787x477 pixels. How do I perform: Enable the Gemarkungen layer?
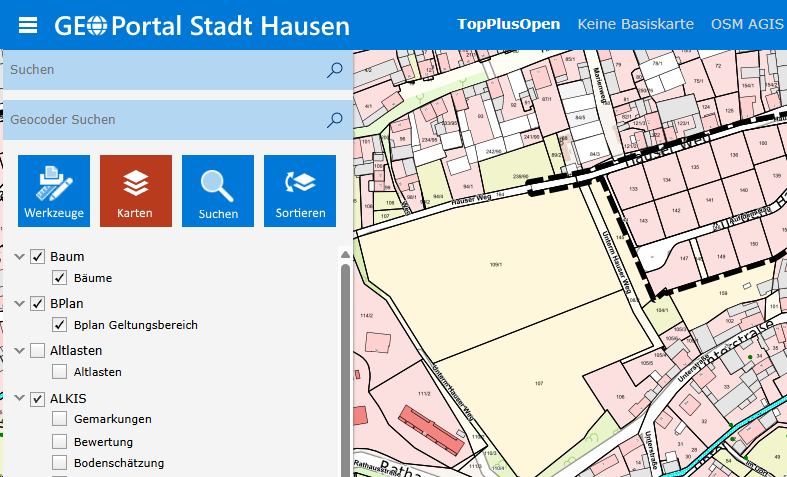[x=59, y=419]
